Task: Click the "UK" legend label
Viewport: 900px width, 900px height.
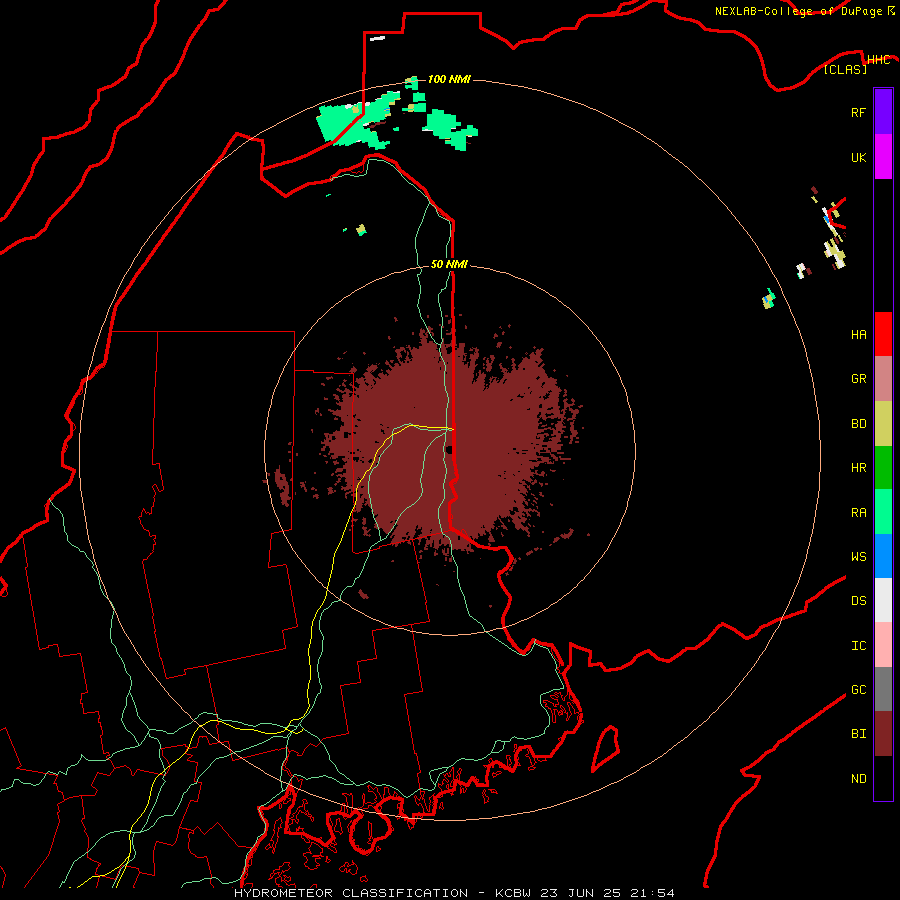Action: 858,158
